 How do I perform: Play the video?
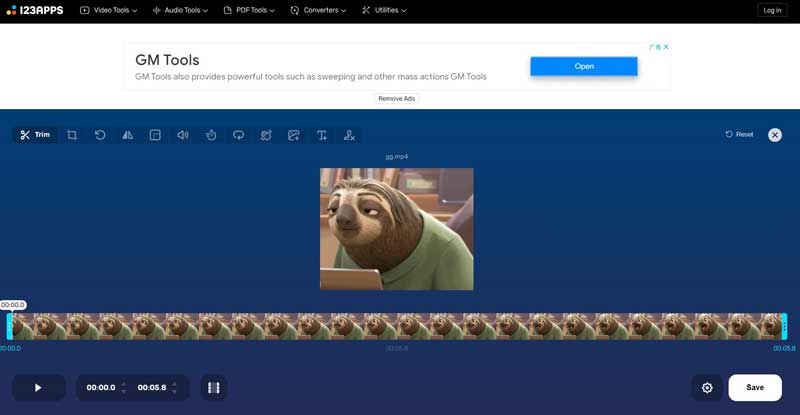coord(38,387)
